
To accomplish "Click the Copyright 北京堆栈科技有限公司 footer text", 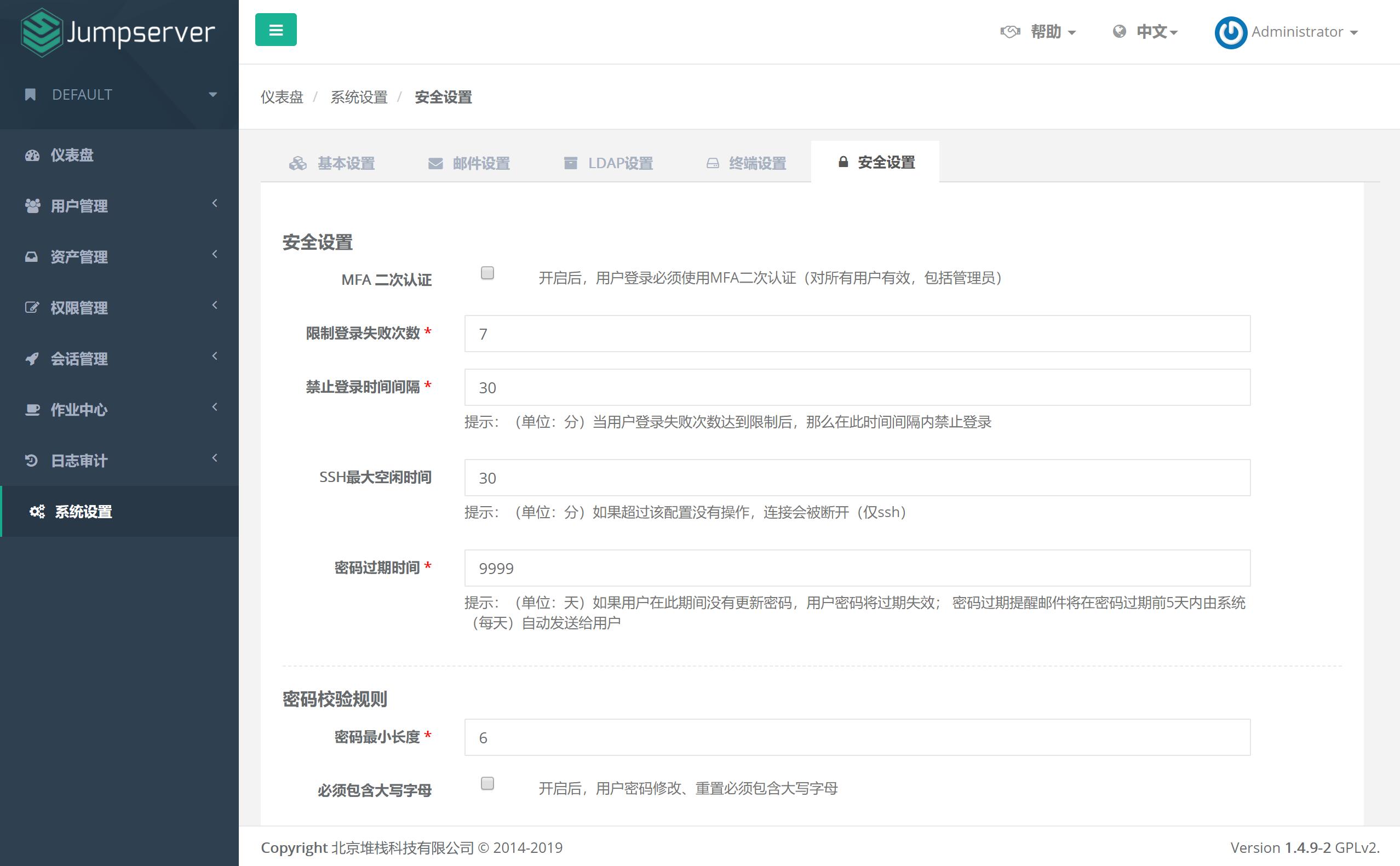I will [412, 848].
